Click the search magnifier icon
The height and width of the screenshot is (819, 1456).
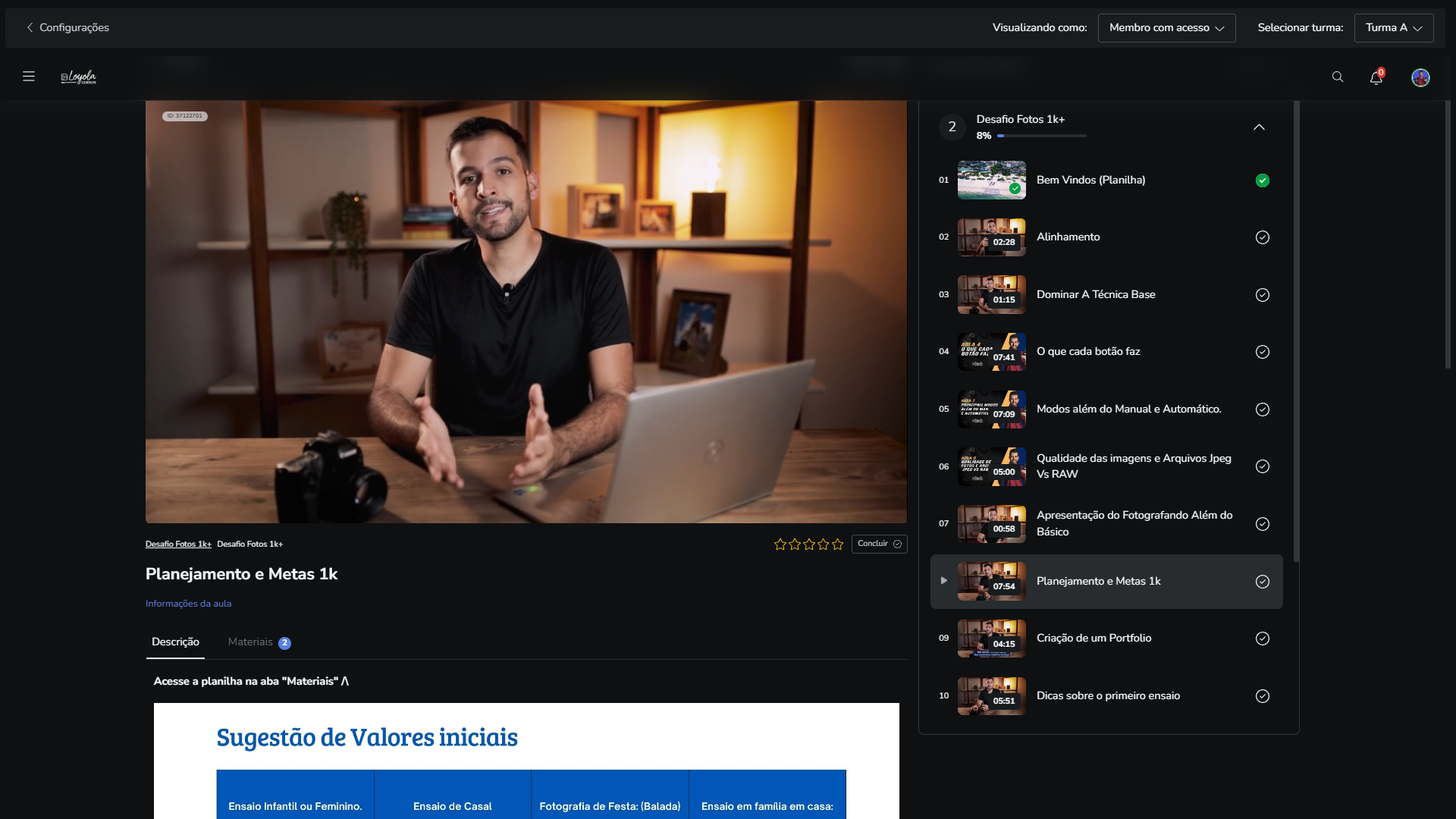click(x=1338, y=77)
